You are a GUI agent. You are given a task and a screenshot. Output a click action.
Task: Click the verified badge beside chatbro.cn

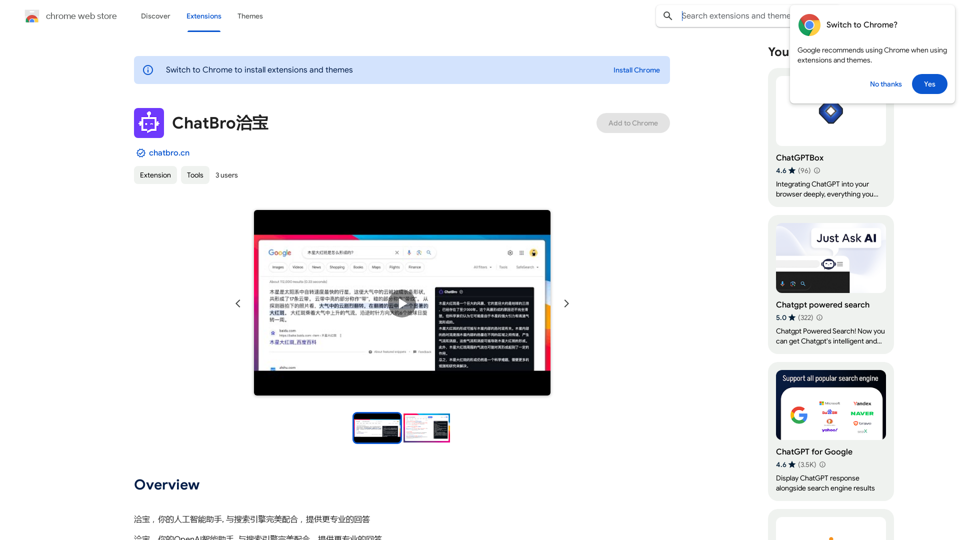click(x=141, y=153)
